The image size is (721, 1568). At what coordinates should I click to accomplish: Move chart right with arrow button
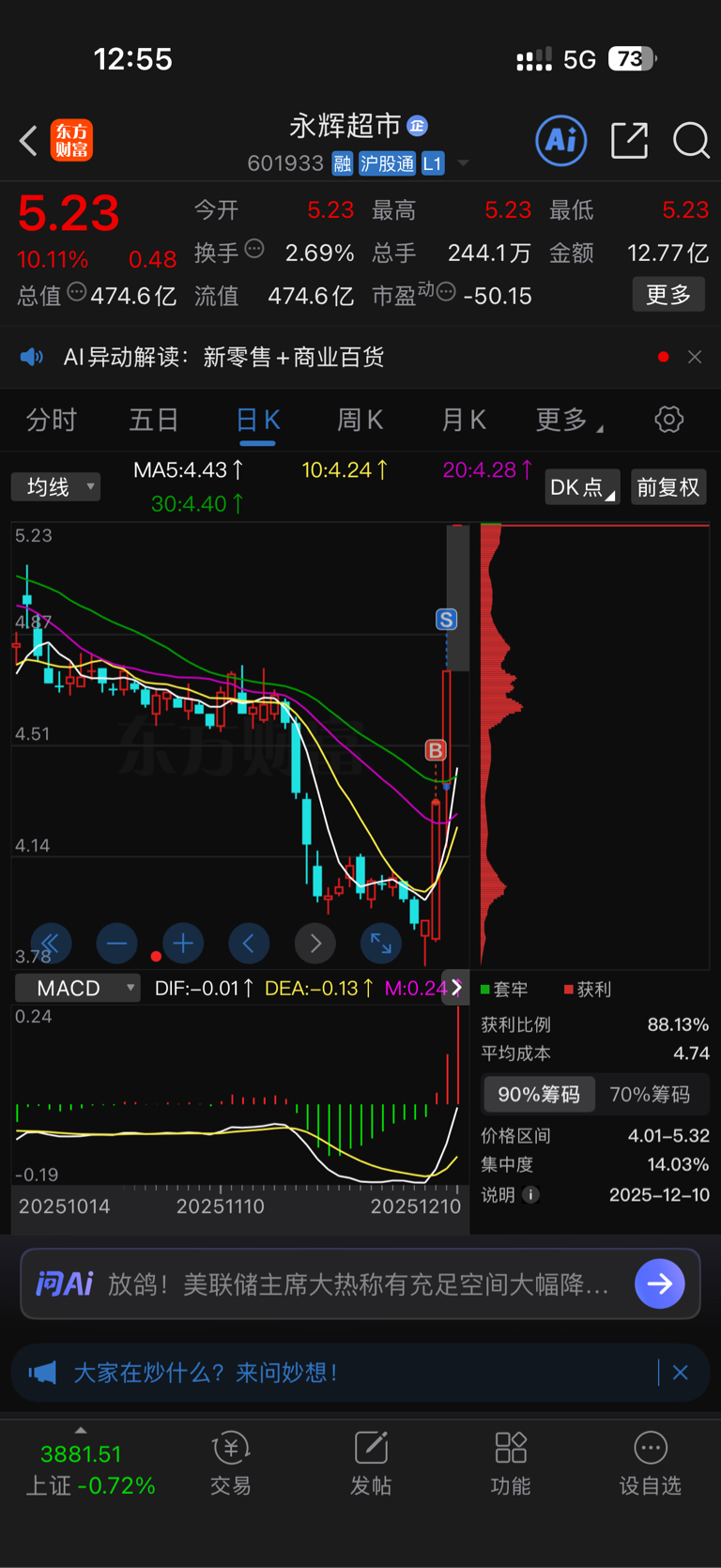(315, 943)
